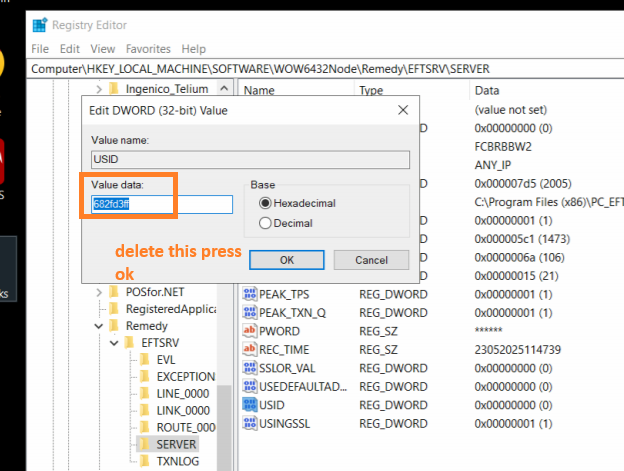
Task: Collapse the Remedy tree node
Action: 99,326
